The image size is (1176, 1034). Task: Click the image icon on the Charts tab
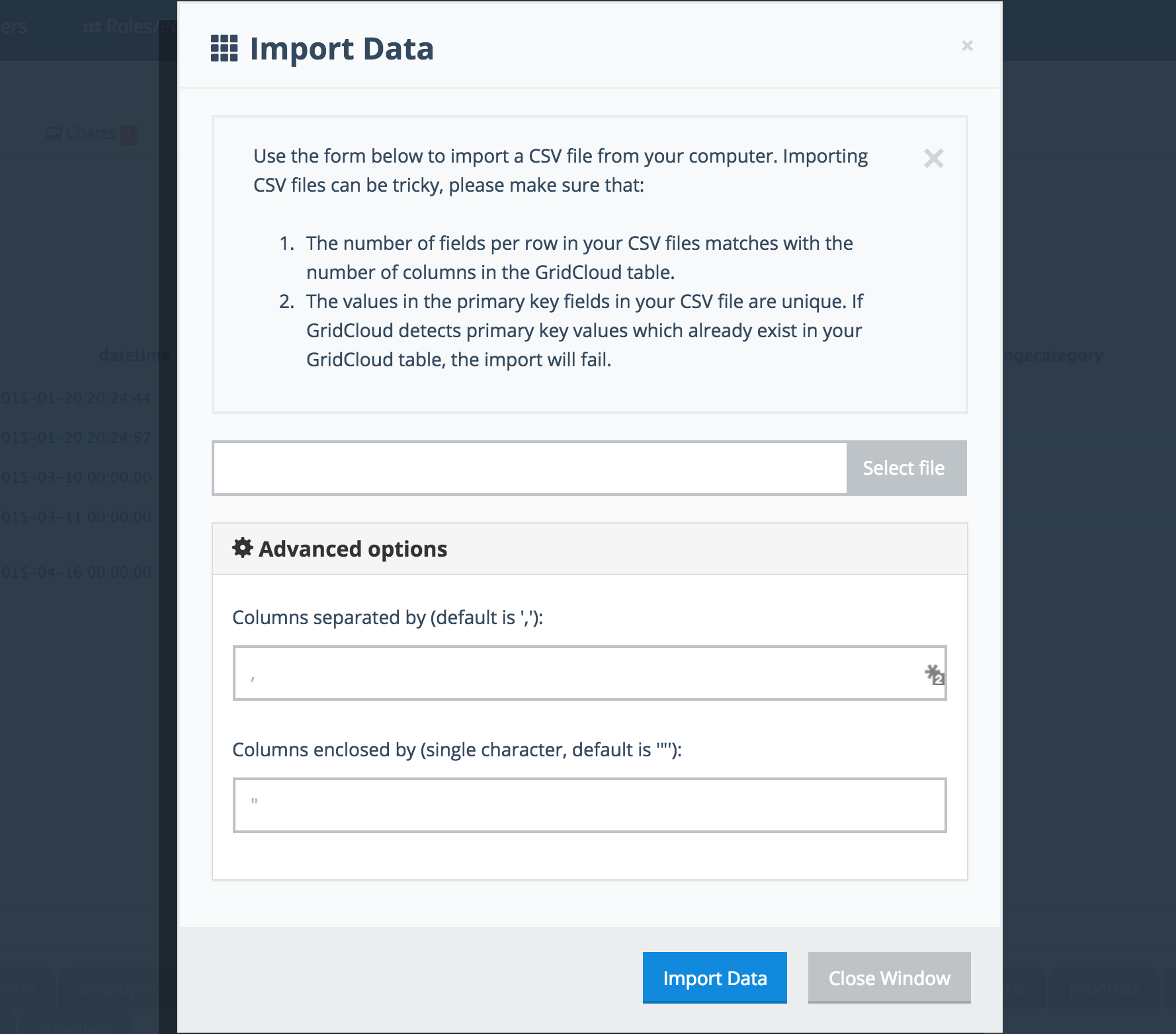pos(54,132)
